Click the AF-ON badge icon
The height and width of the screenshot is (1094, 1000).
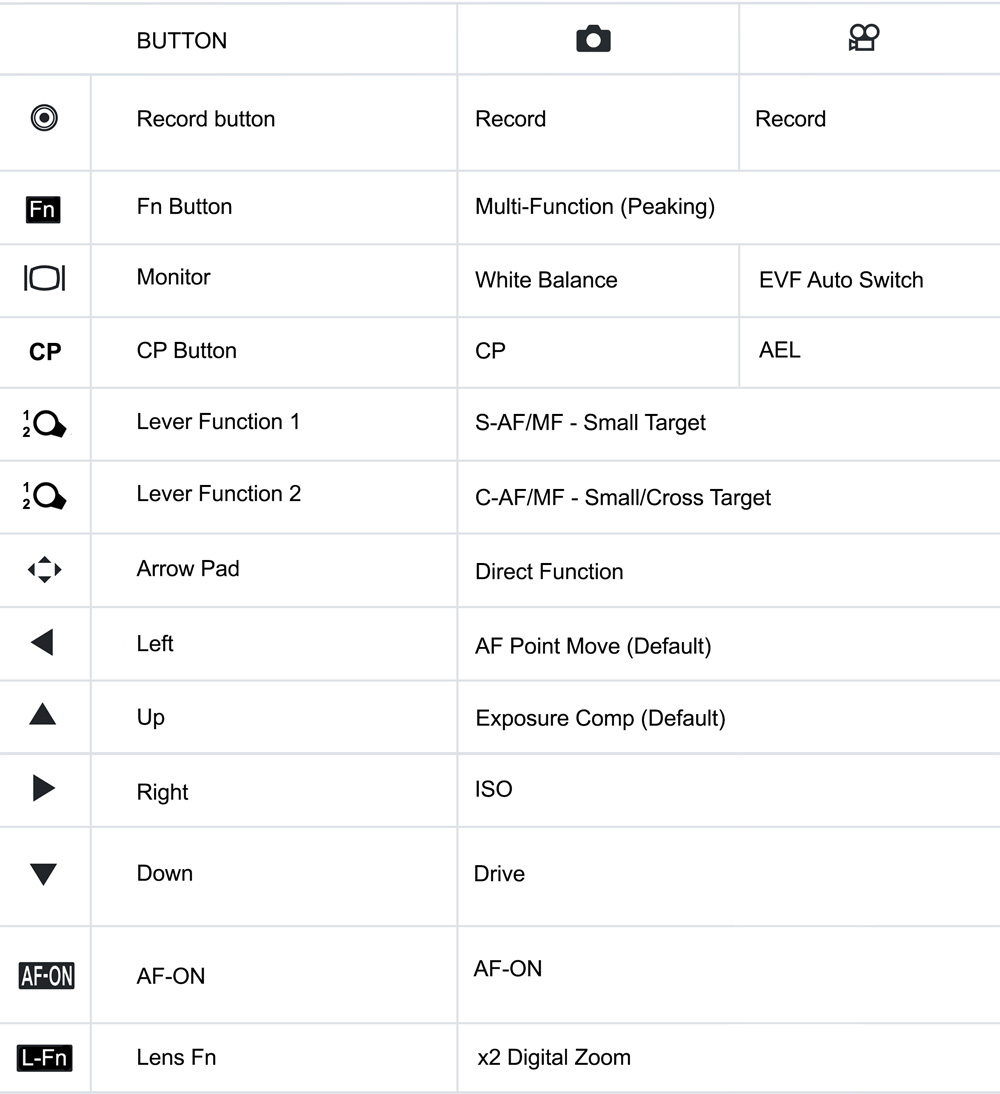(x=46, y=976)
